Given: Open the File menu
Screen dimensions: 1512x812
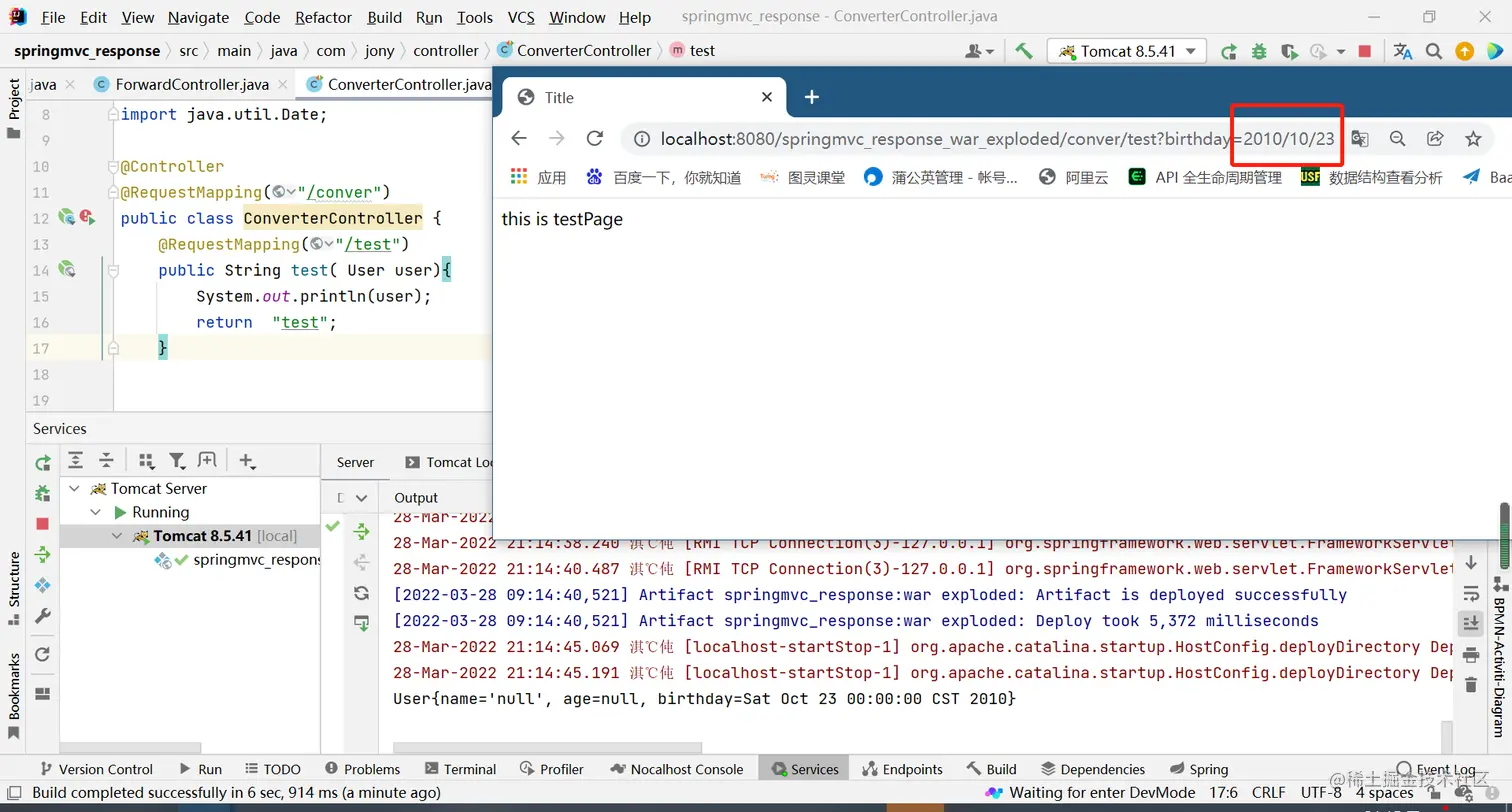Looking at the screenshot, I should coord(53,18).
